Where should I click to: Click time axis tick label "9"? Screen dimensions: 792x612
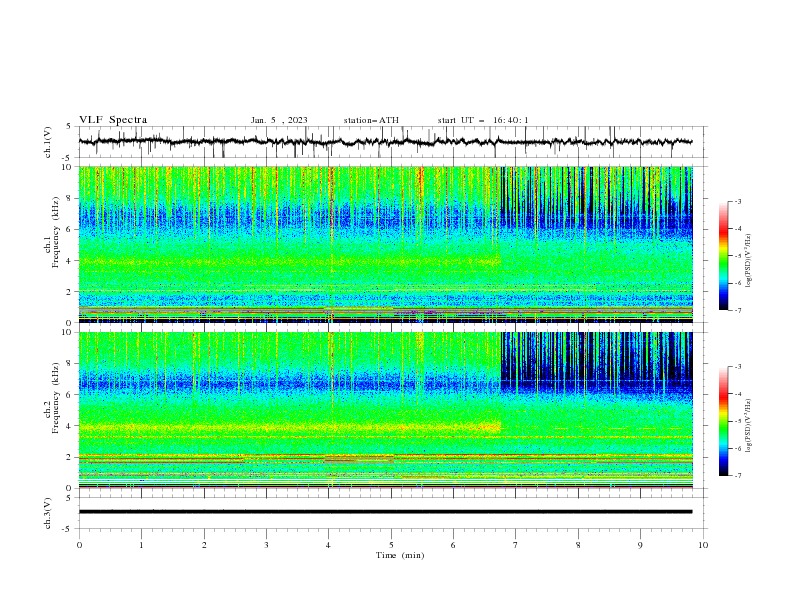[x=640, y=545]
